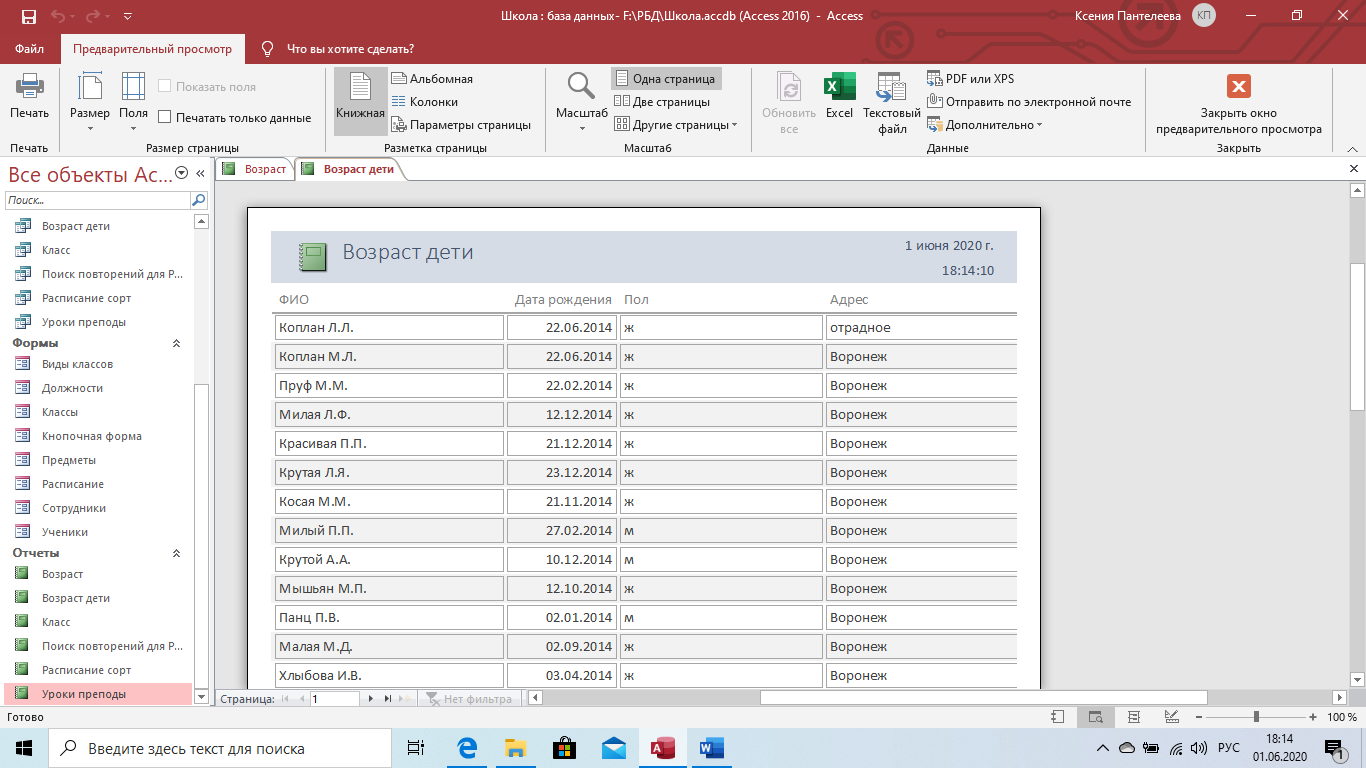This screenshot has width=1366, height=768.
Task: Click Отправить по электронной почте
Action: tap(1029, 102)
